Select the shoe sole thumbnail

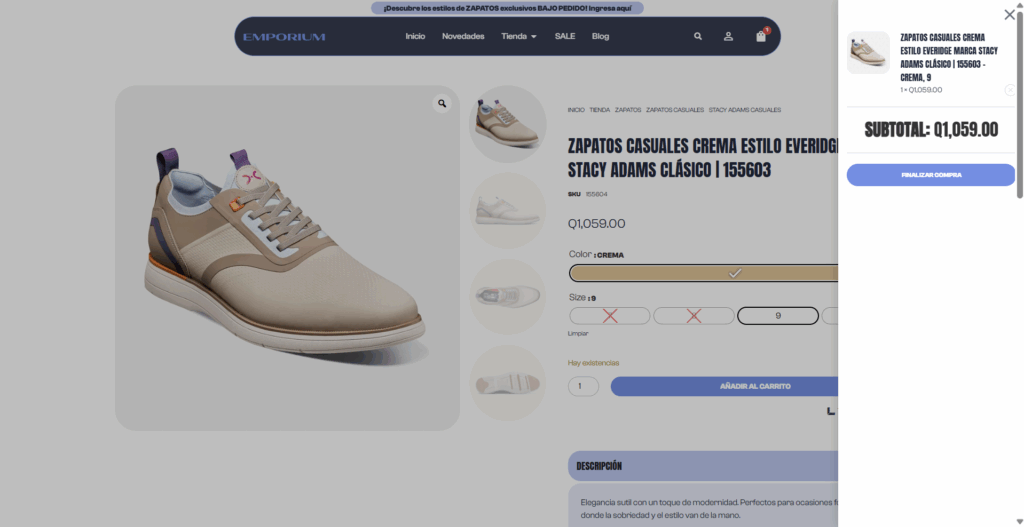[507, 383]
